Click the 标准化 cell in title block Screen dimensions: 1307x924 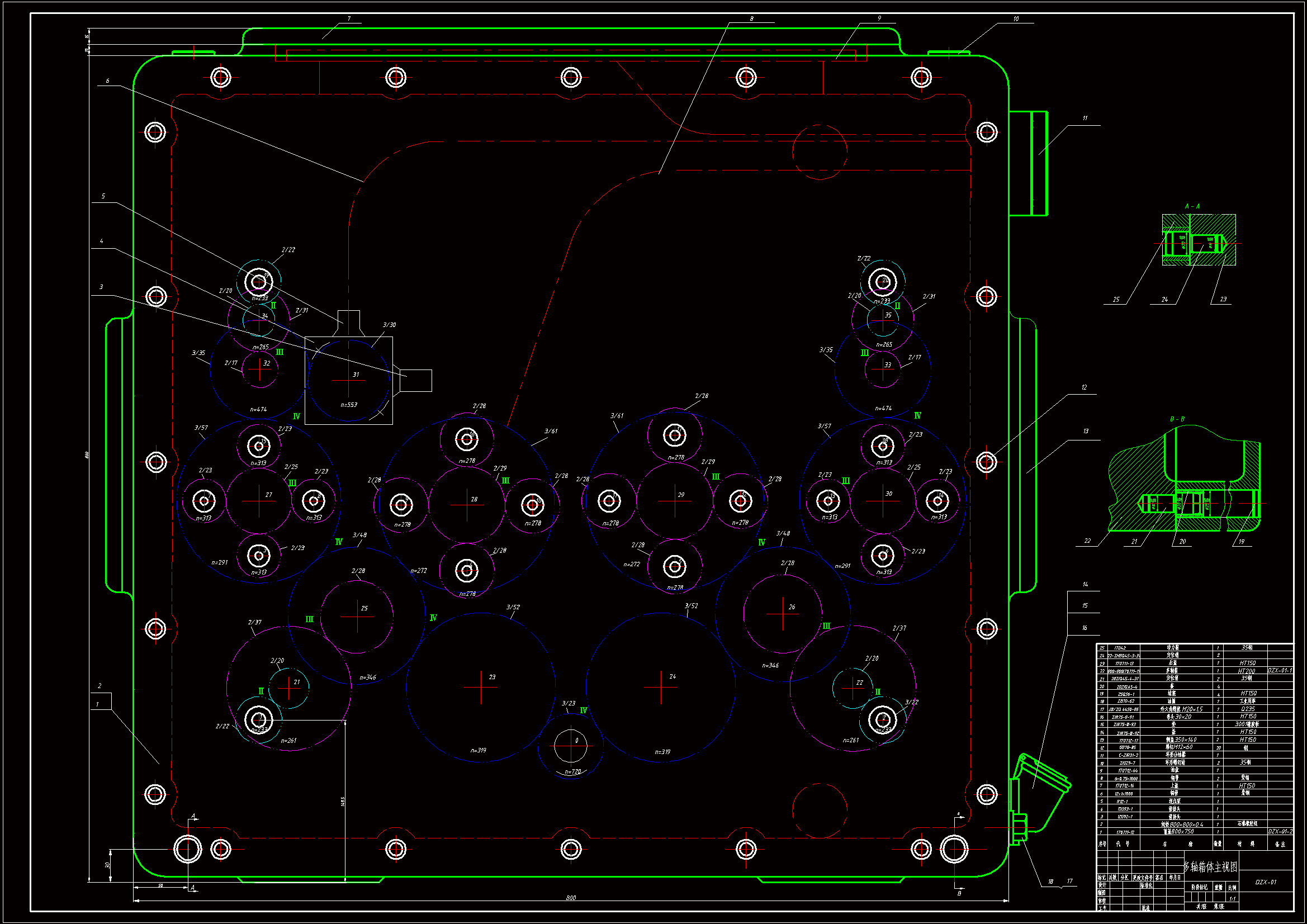1147,886
